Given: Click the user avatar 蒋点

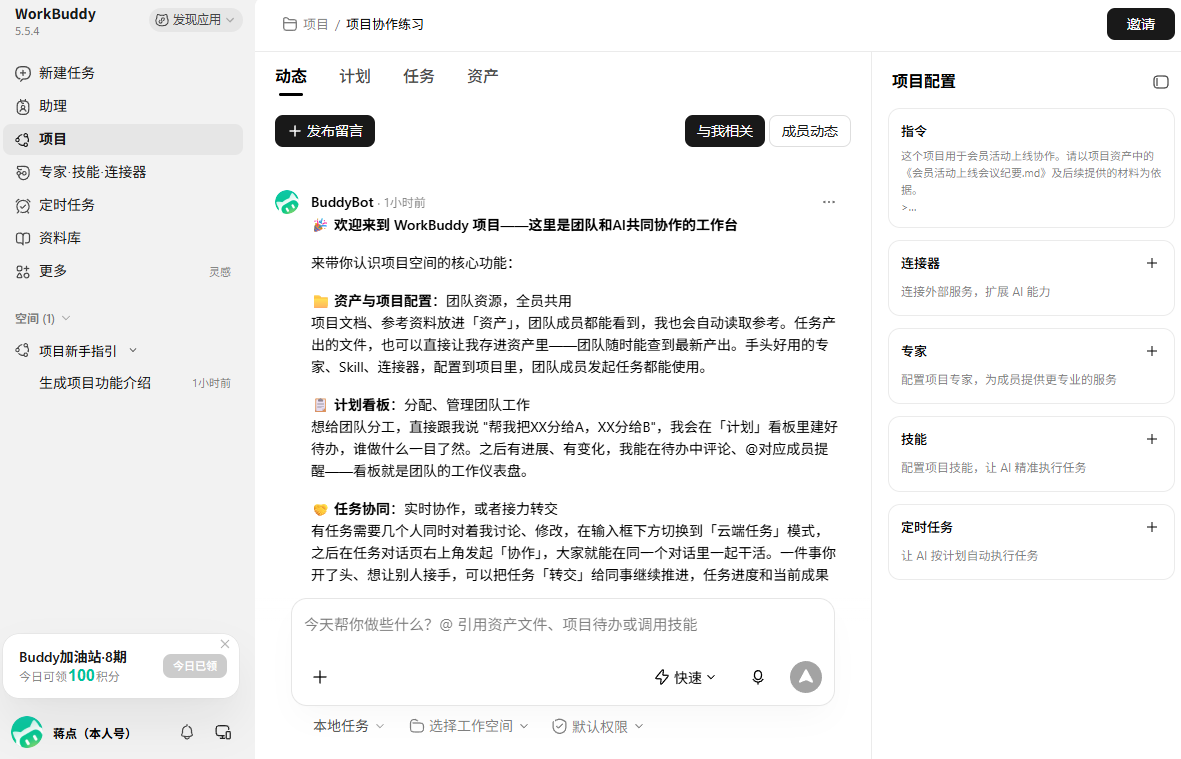Looking at the screenshot, I should coord(27,732).
